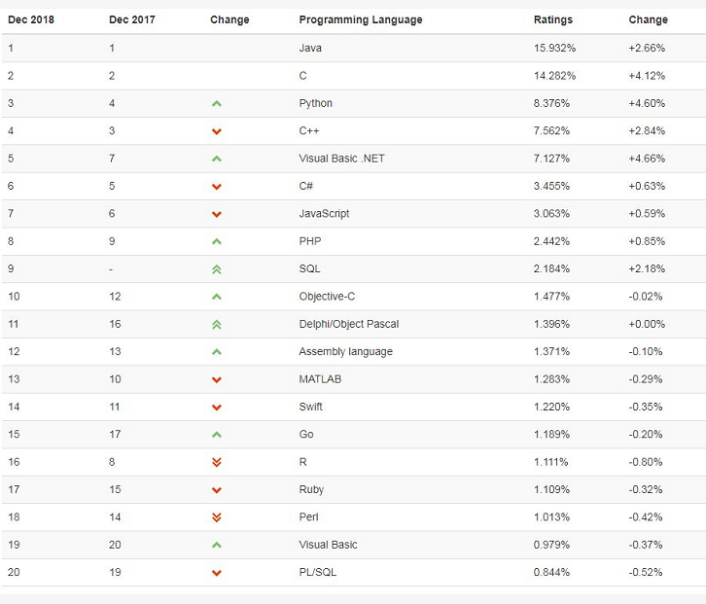This screenshot has width=706, height=604.
Task: Click the Dec 2018 column header
Action: 31,20
